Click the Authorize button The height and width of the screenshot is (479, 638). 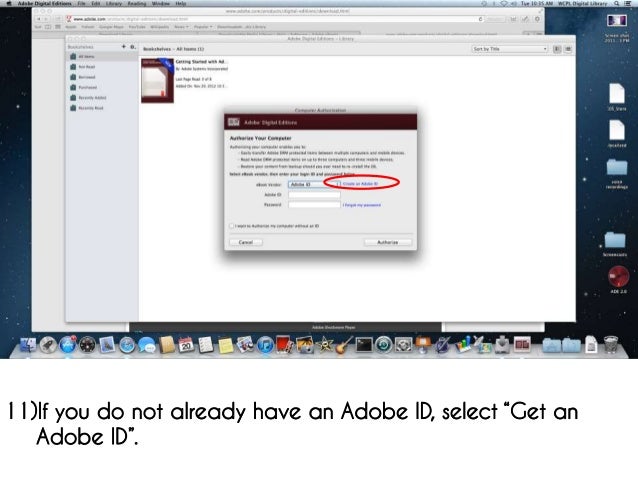click(x=387, y=242)
